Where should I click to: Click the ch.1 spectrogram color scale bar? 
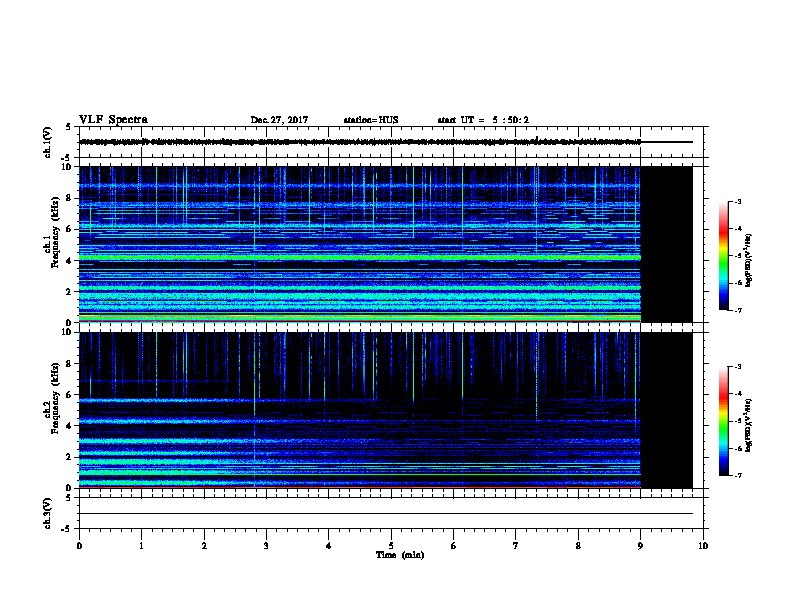pyautogui.click(x=723, y=256)
